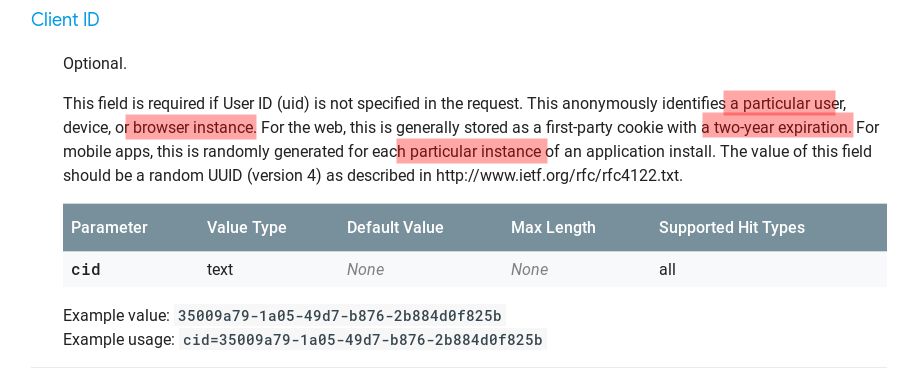Screen dimensions: 910x386
Task: Click the example value UUID code
Action: click(x=340, y=316)
